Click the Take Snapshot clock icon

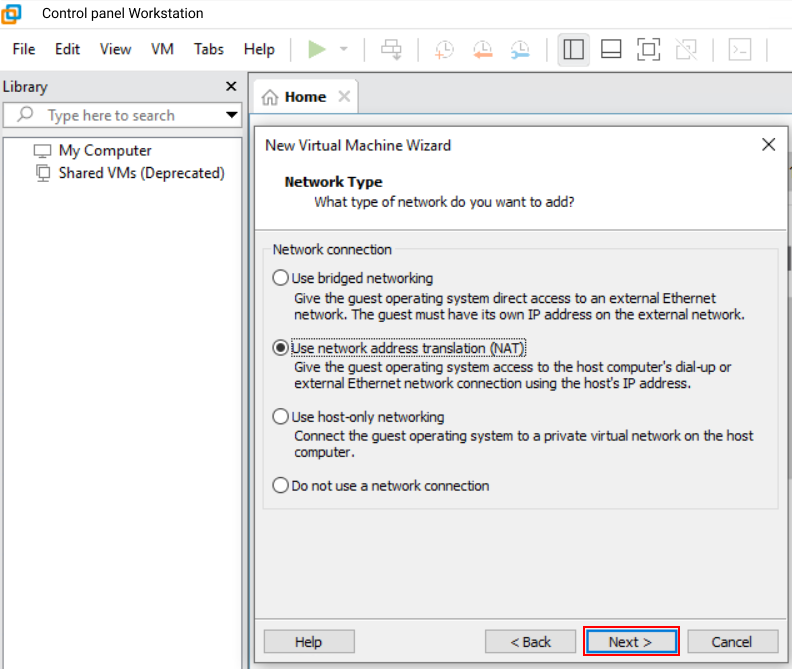click(x=443, y=49)
